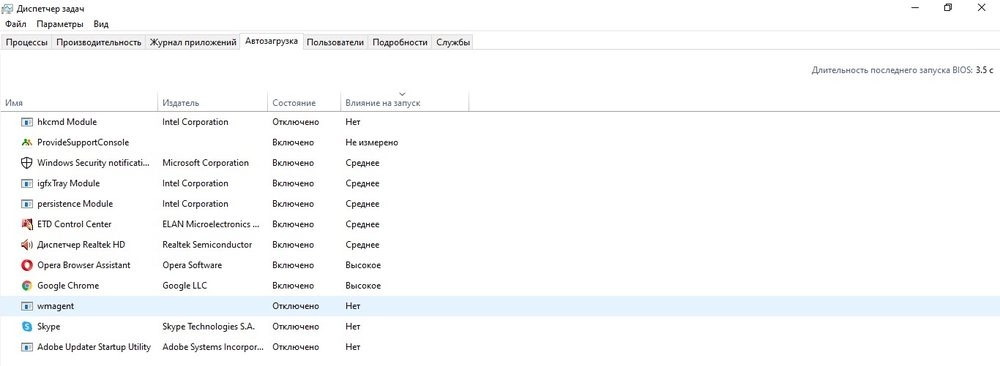Switch to the Журнал приложений tab
The image size is (1000, 366).
193,42
